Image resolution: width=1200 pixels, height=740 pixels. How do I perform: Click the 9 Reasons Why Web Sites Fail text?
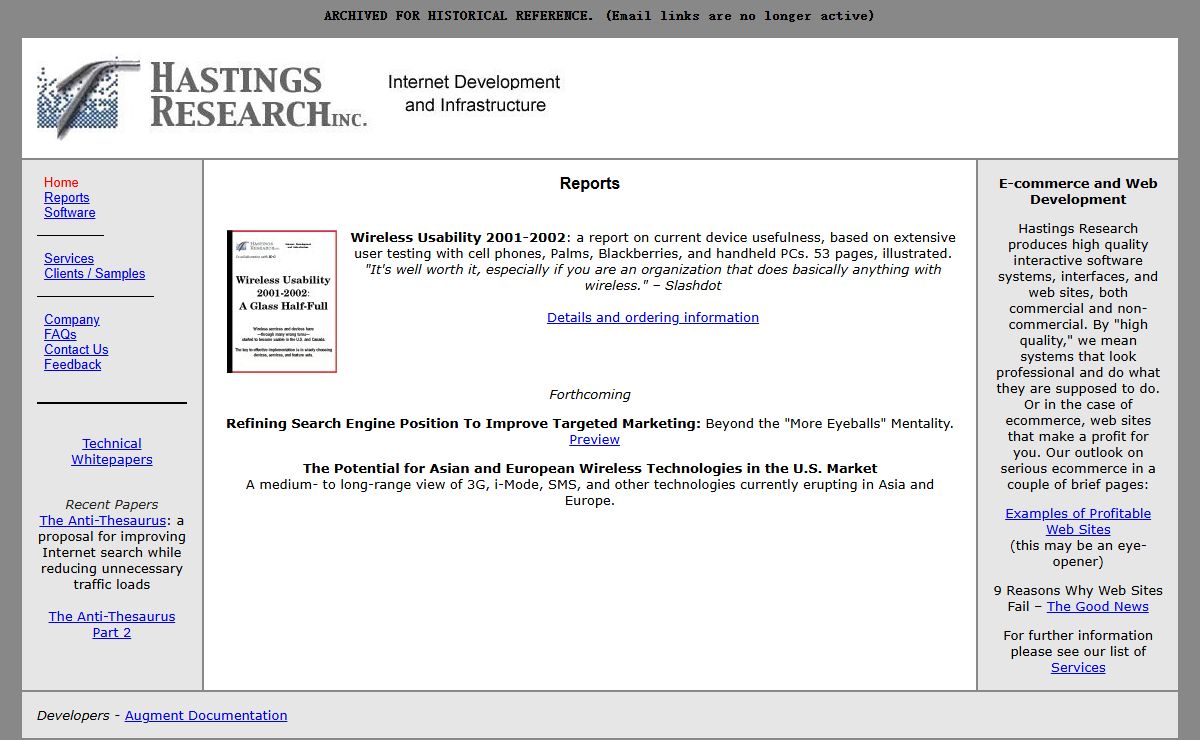pyautogui.click(x=1078, y=598)
